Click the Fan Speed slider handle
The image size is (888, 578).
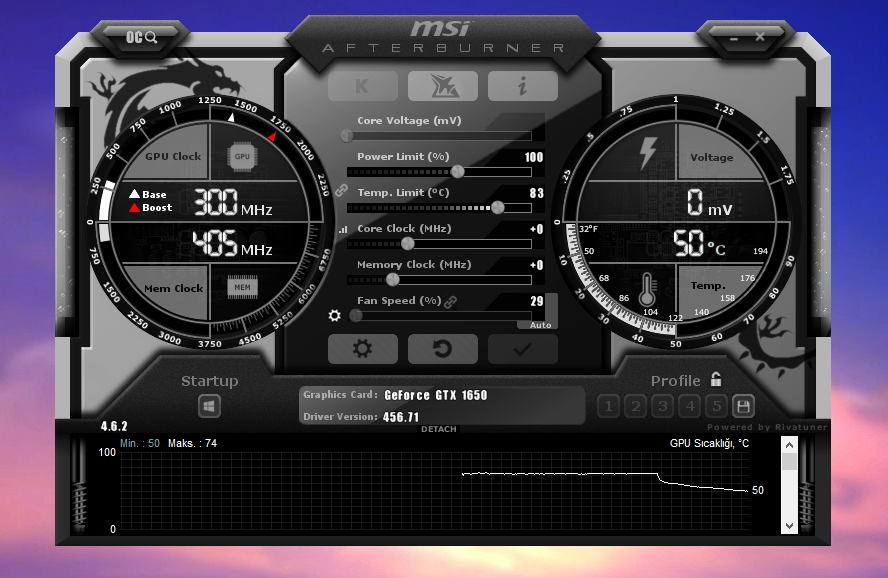pyautogui.click(x=356, y=316)
